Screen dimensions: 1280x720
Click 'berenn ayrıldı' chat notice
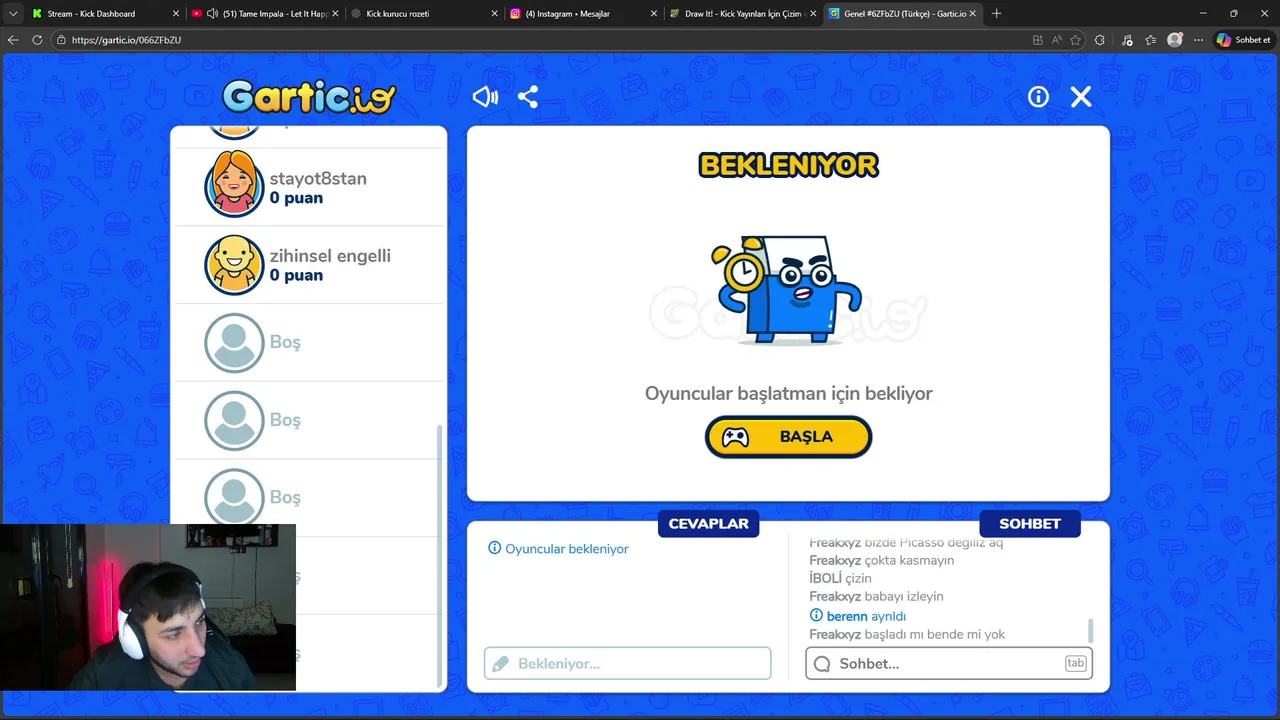click(857, 616)
